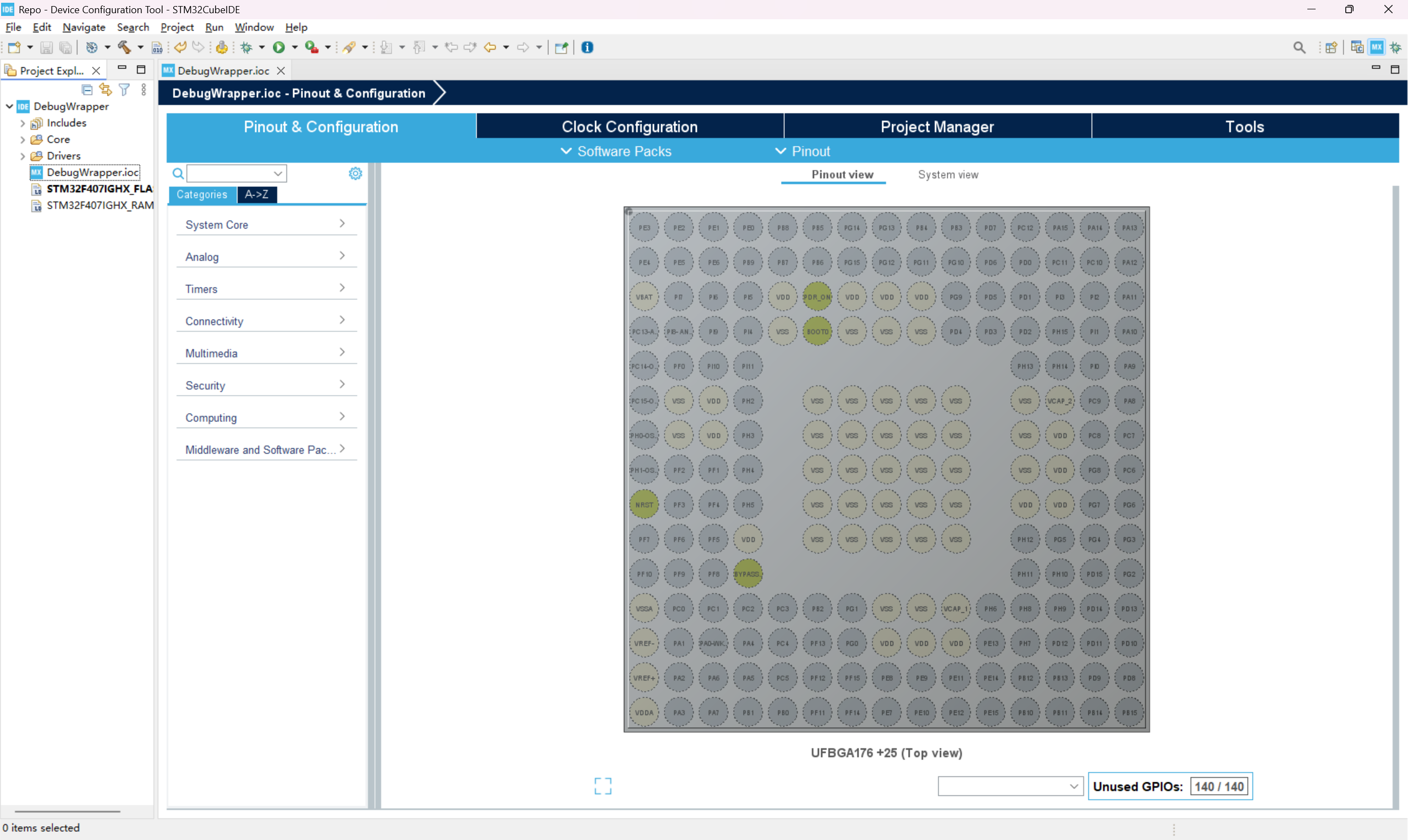Open the Debug button dropdown arrow
1408x840 pixels.
pyautogui.click(x=262, y=47)
